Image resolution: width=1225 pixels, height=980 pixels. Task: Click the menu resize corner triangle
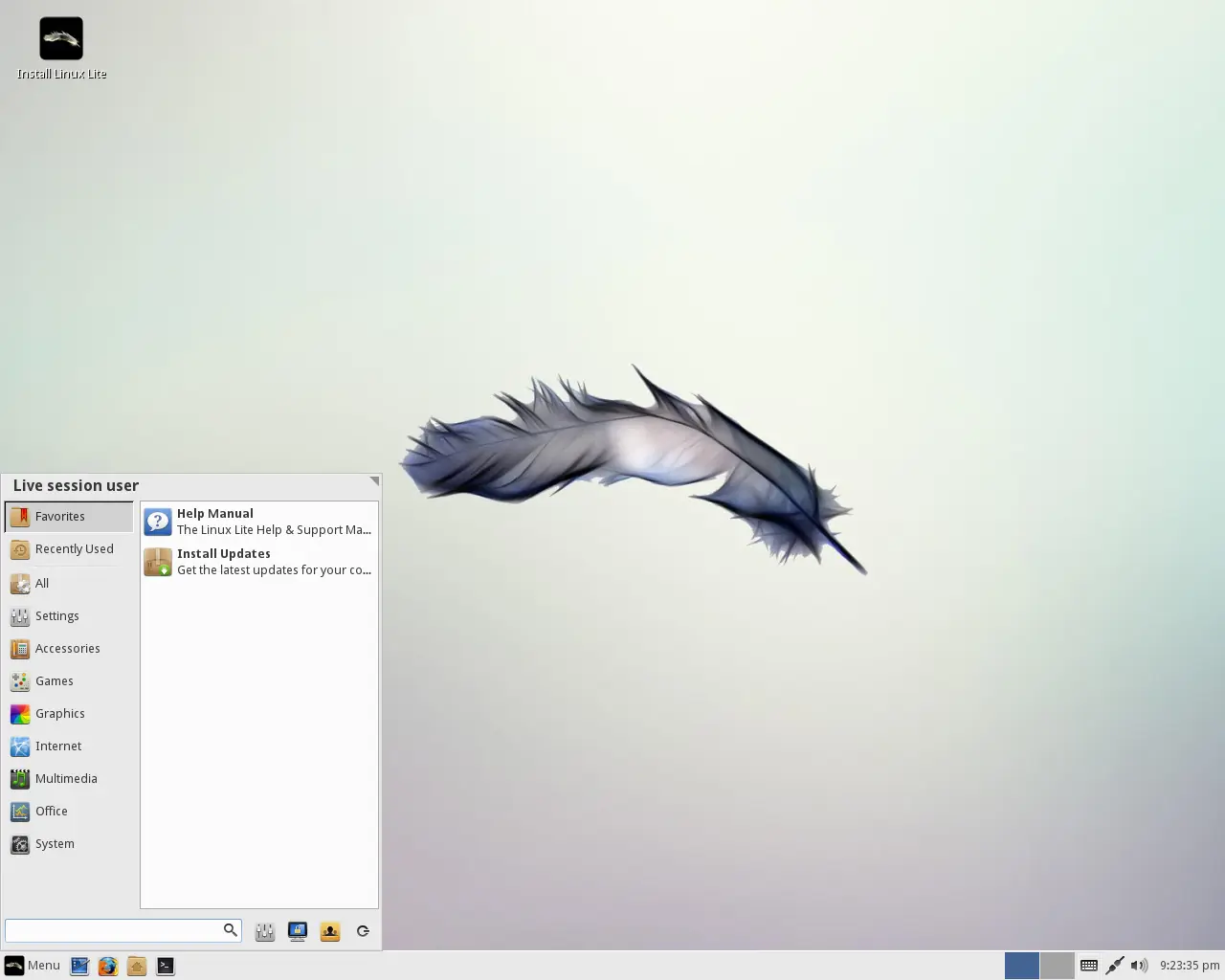pyautogui.click(x=374, y=480)
